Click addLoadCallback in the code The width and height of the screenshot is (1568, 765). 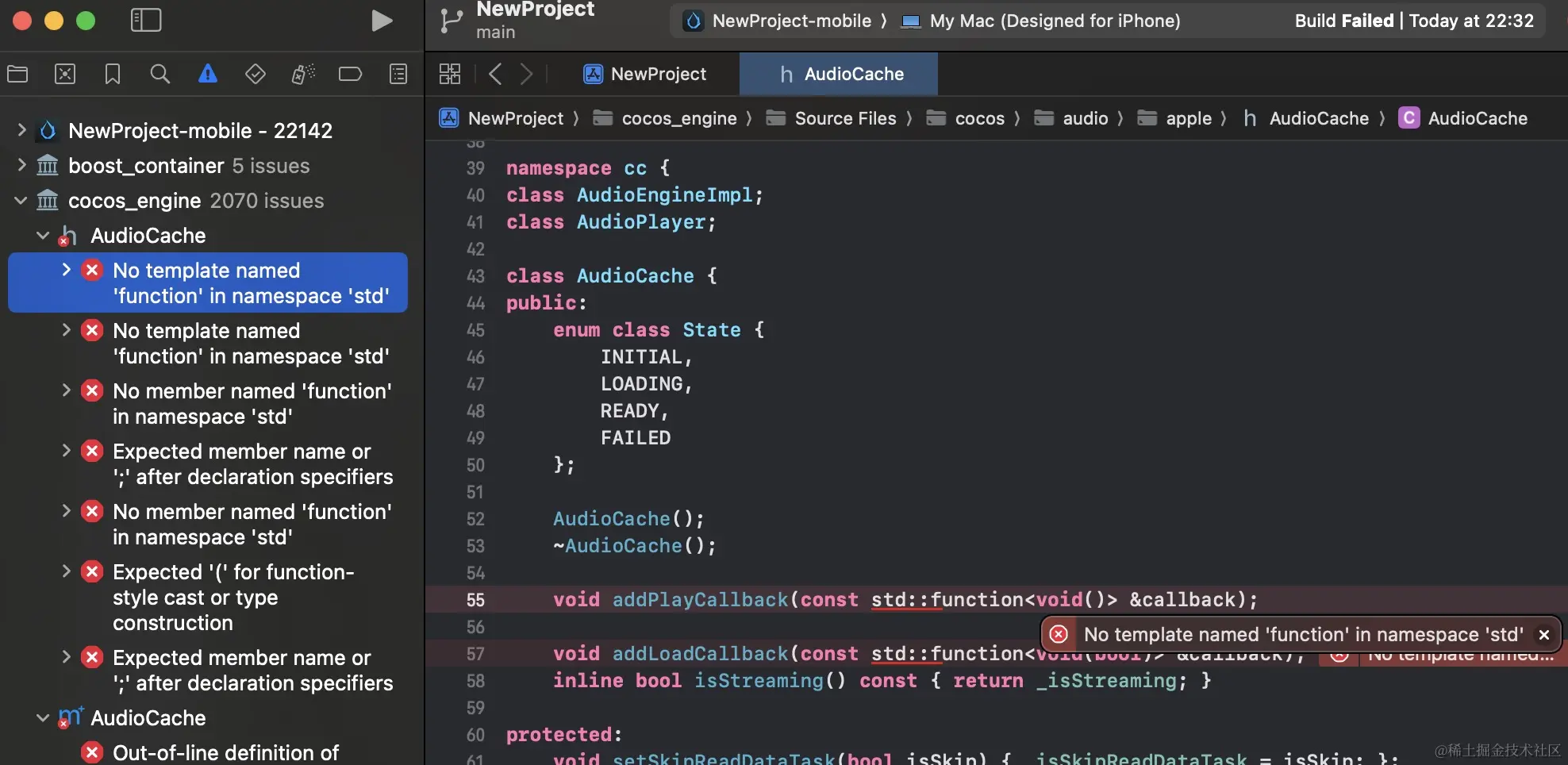[x=701, y=654]
